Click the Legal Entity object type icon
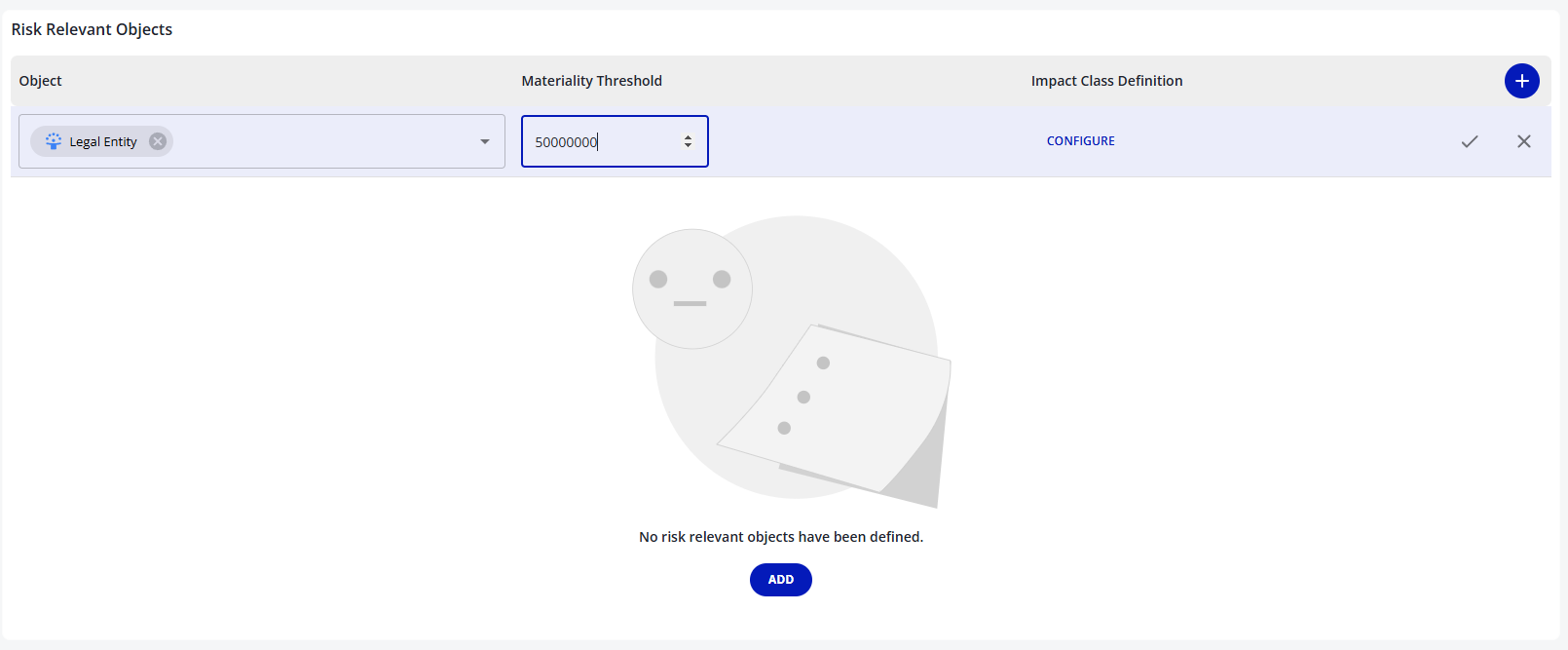The image size is (1568, 650). pos(54,141)
